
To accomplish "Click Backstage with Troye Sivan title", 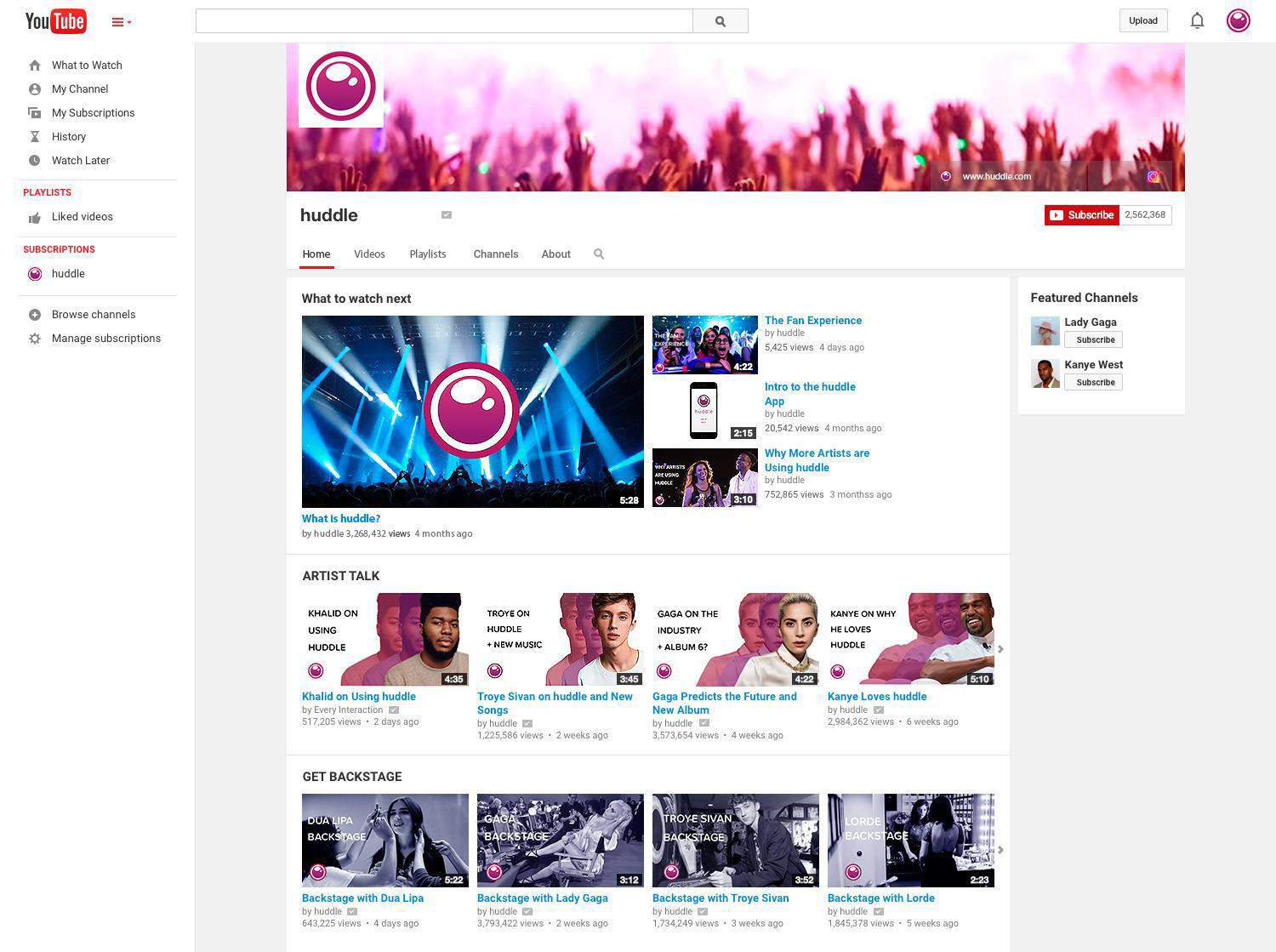I will [721, 898].
